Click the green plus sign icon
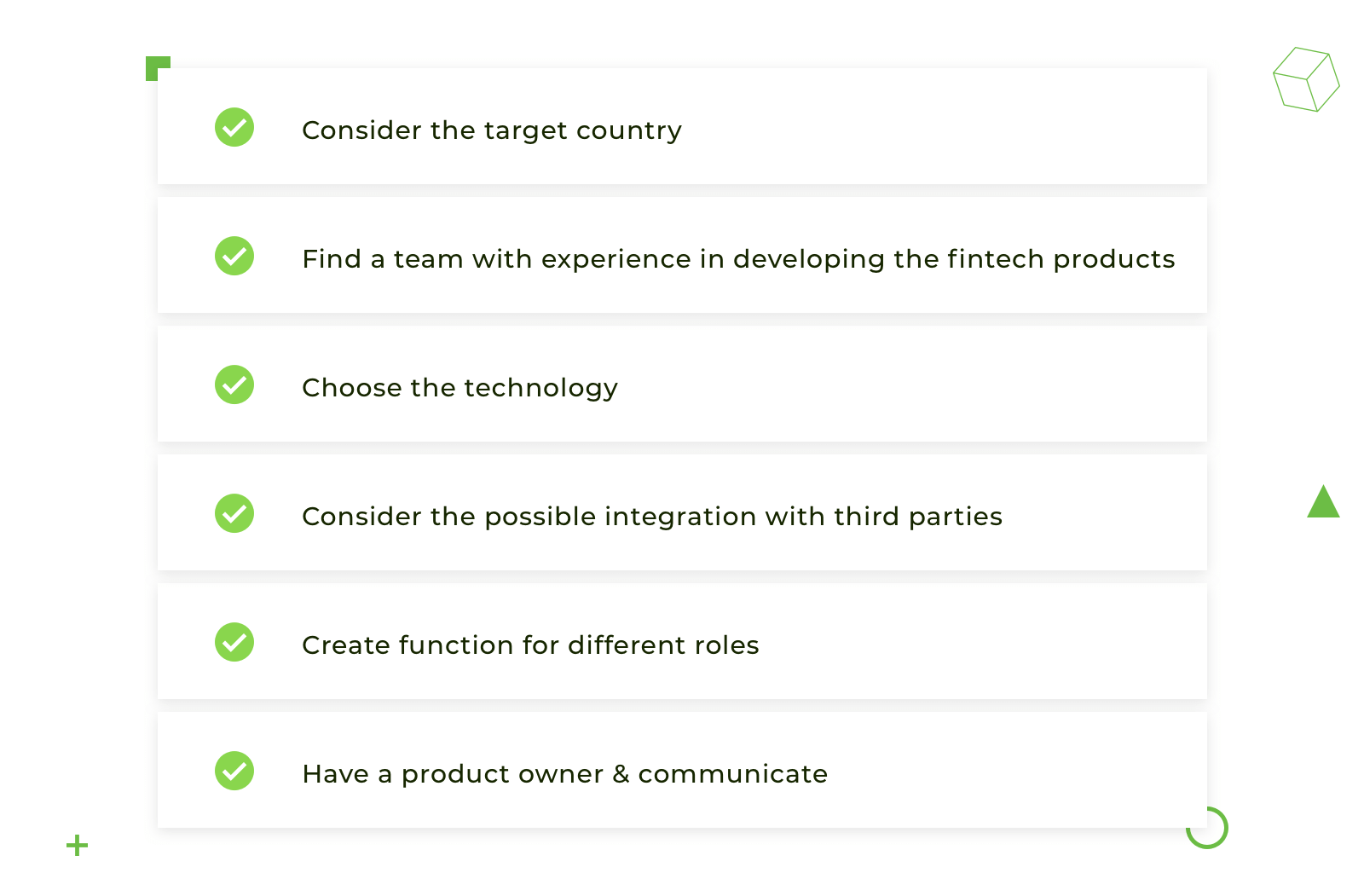Image resolution: width=1364 pixels, height=896 pixels. [78, 845]
